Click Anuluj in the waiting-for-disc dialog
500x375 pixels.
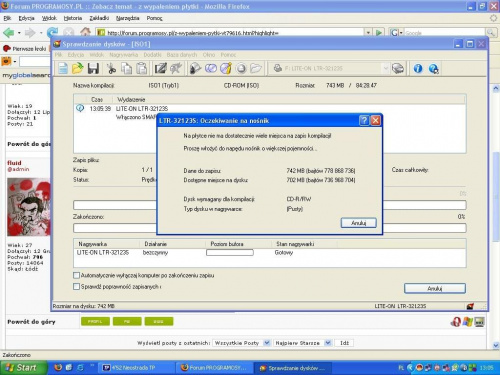coord(359,223)
